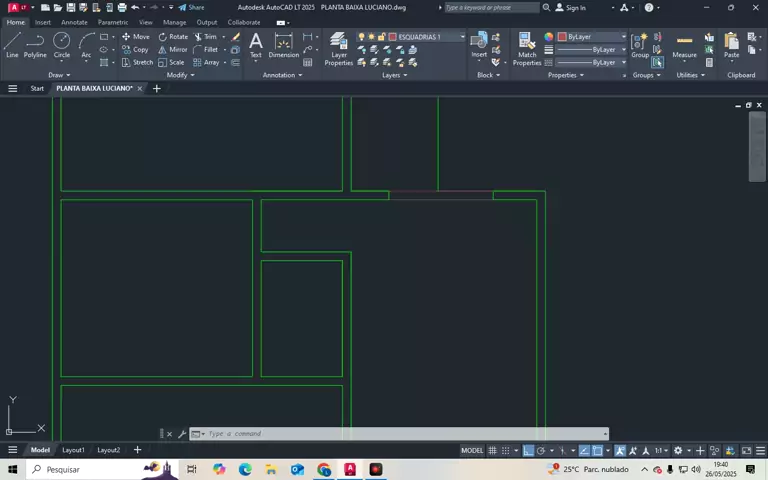Select the Line drawing tool

click(12, 44)
